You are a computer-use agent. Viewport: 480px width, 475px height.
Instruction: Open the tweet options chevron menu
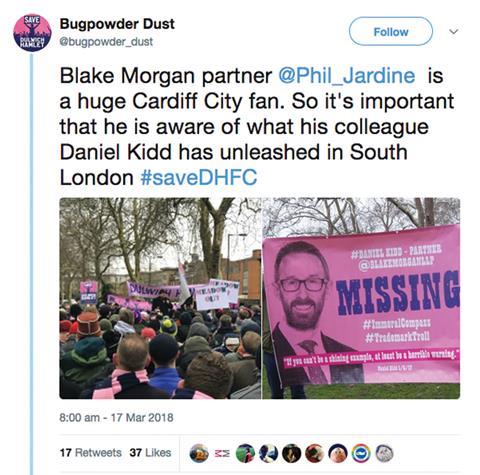click(453, 32)
